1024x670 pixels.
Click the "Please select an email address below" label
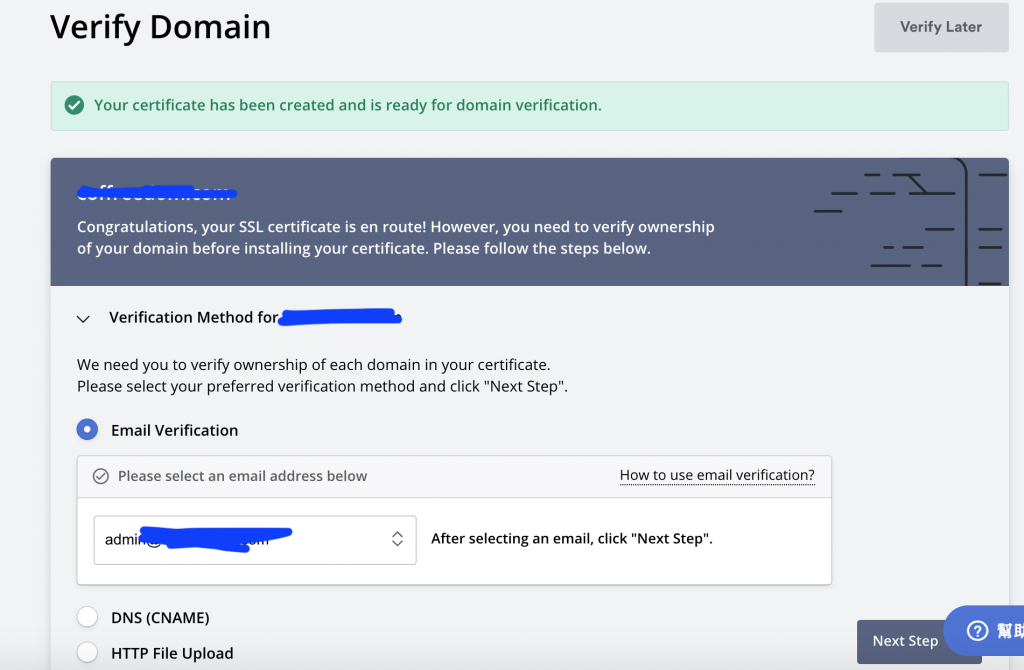[x=242, y=476]
